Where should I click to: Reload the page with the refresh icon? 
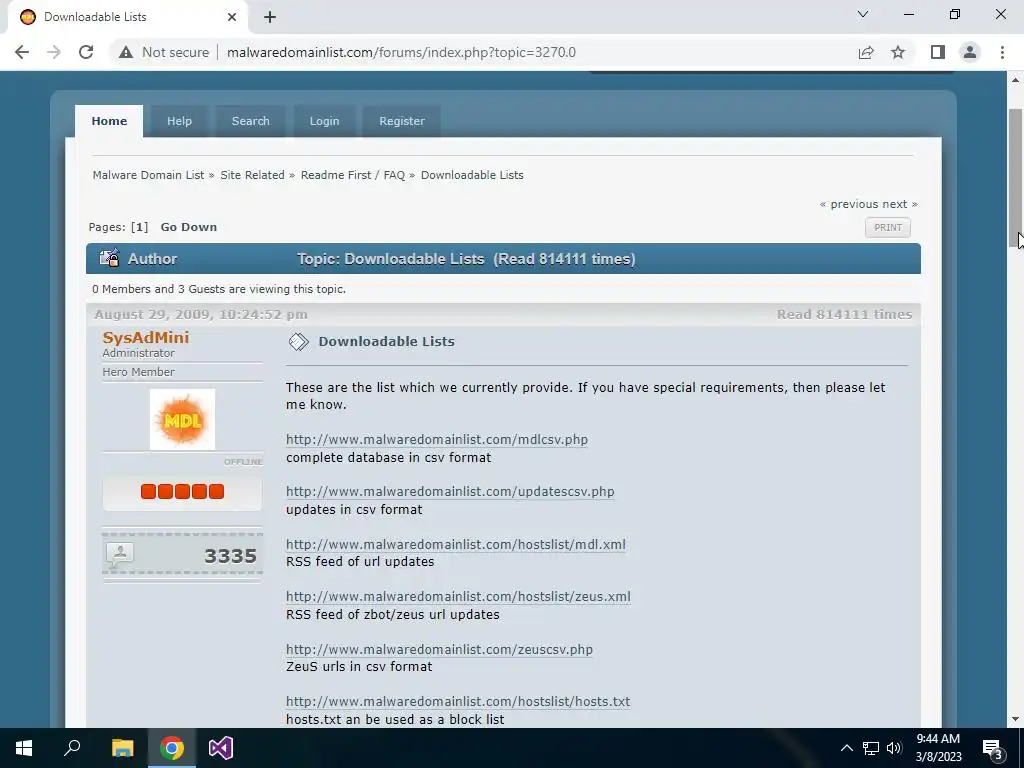tap(86, 52)
